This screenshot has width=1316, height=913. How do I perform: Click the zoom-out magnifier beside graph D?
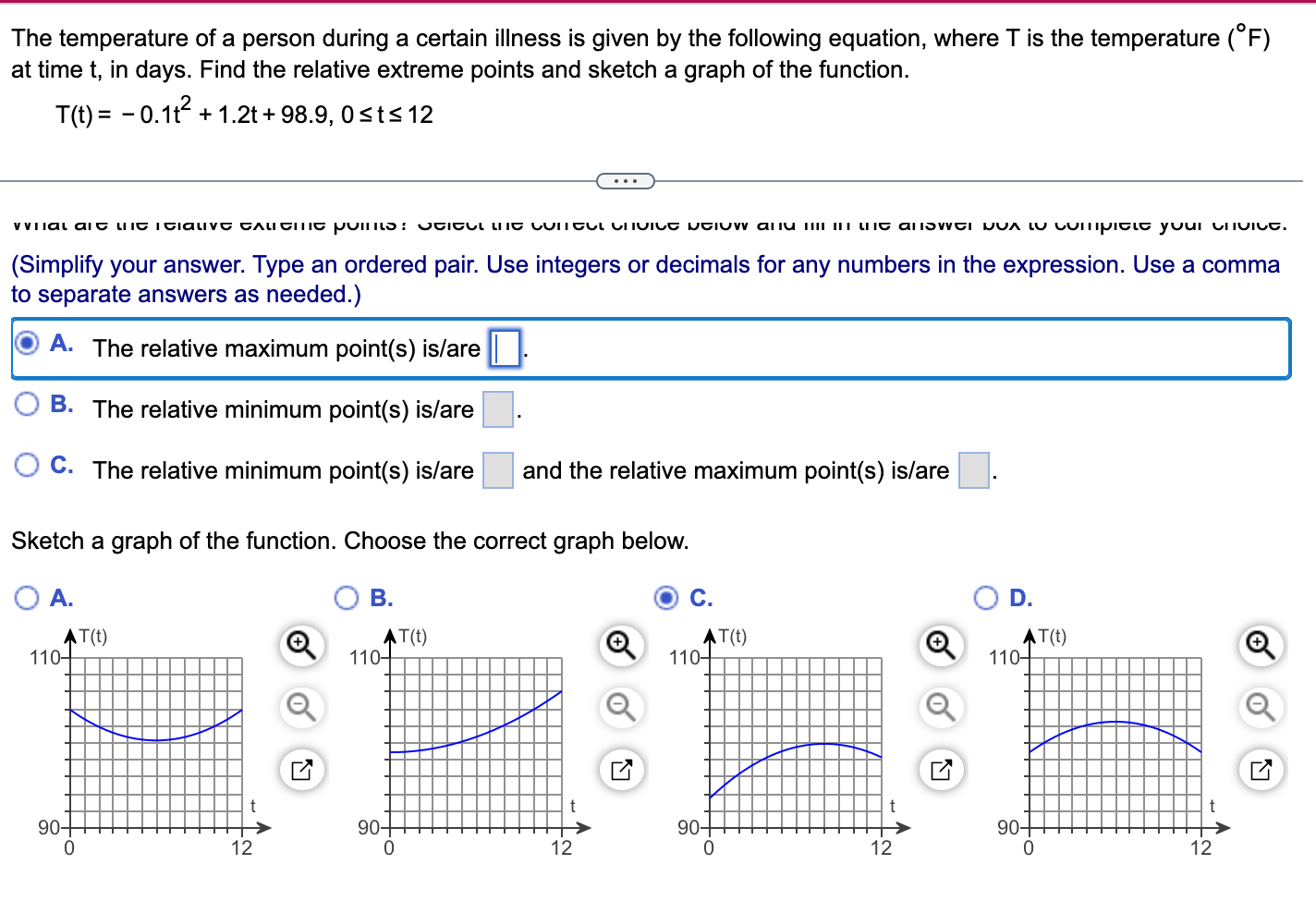point(1260,708)
